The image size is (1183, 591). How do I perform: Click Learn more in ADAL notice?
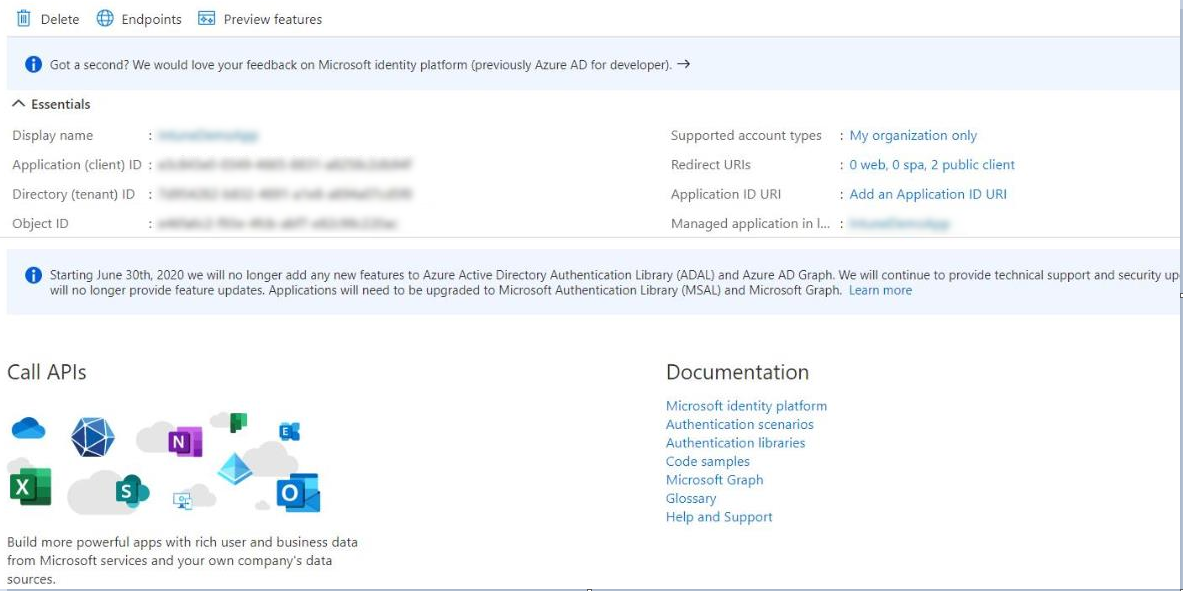[880, 290]
